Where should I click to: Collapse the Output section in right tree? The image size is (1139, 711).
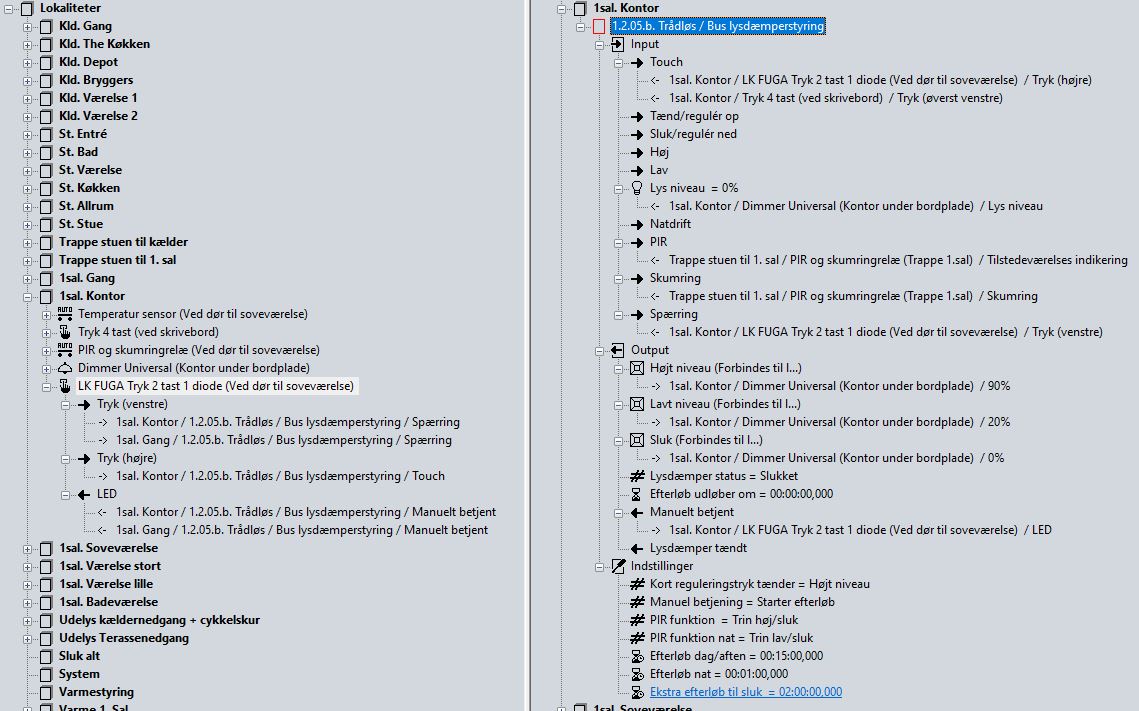pyautogui.click(x=599, y=350)
